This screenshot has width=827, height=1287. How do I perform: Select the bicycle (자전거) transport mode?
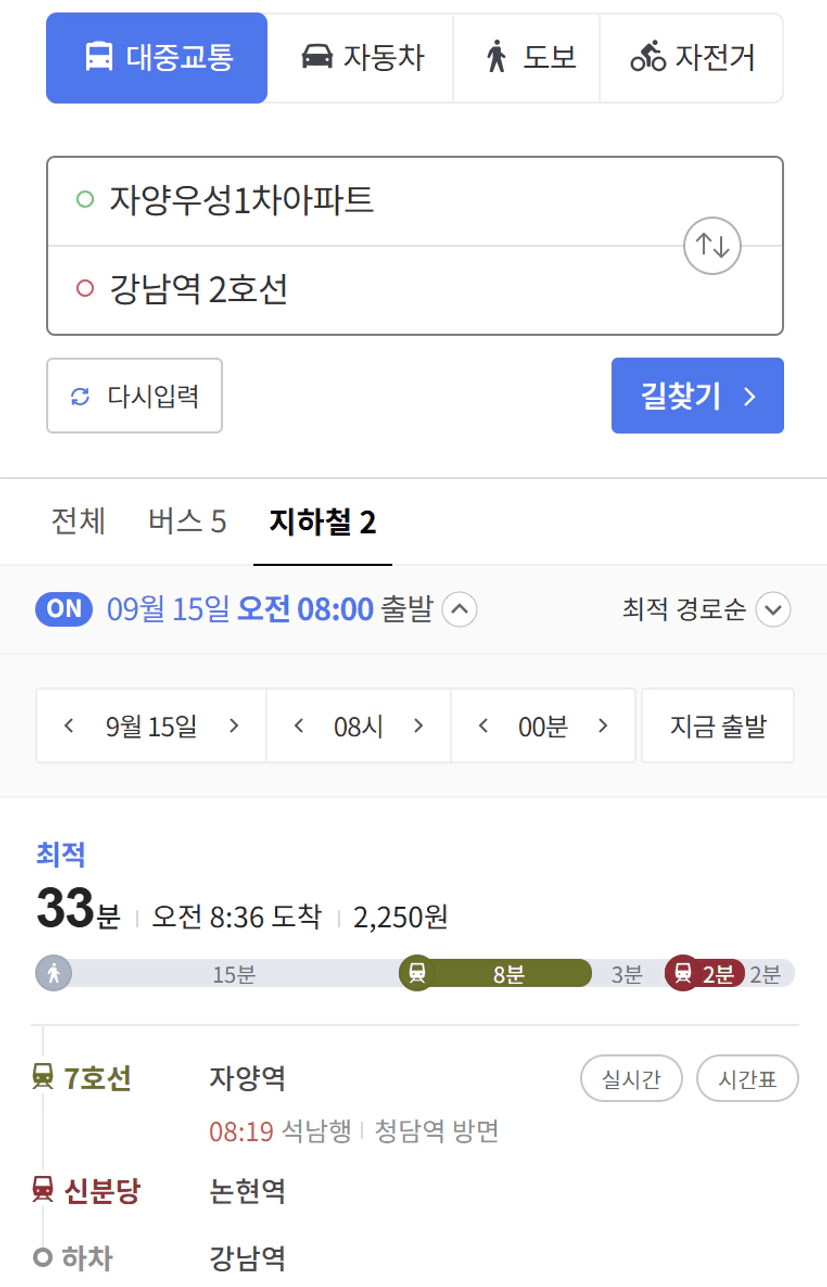click(691, 58)
